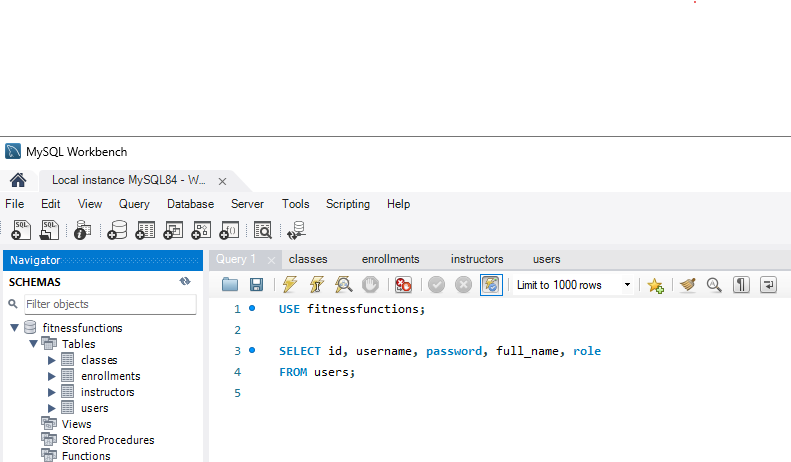
Task: Switch to the classes tab
Action: coord(308,259)
